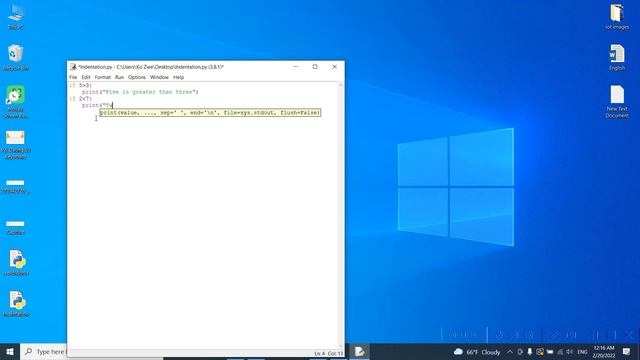The height and width of the screenshot is (360, 640).
Task: Click the 'if 5>3:' code line
Action: (x=80, y=85)
